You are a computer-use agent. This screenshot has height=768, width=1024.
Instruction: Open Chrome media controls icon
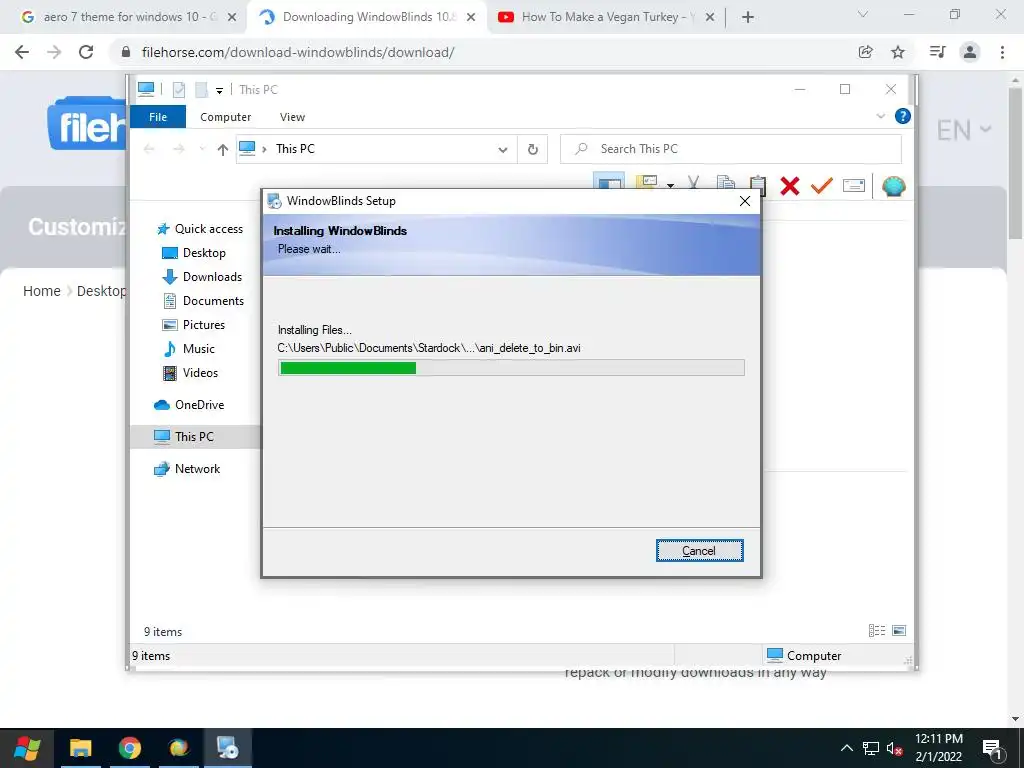click(x=938, y=52)
